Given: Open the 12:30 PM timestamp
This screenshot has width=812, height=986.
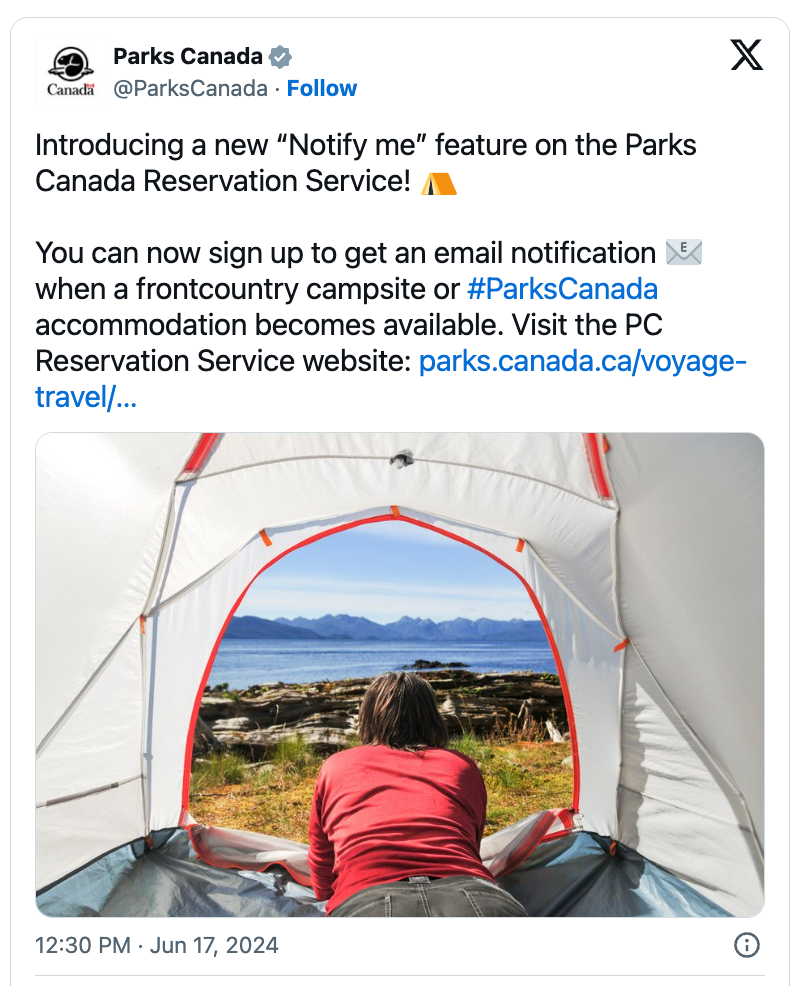Looking at the screenshot, I should [x=83, y=946].
